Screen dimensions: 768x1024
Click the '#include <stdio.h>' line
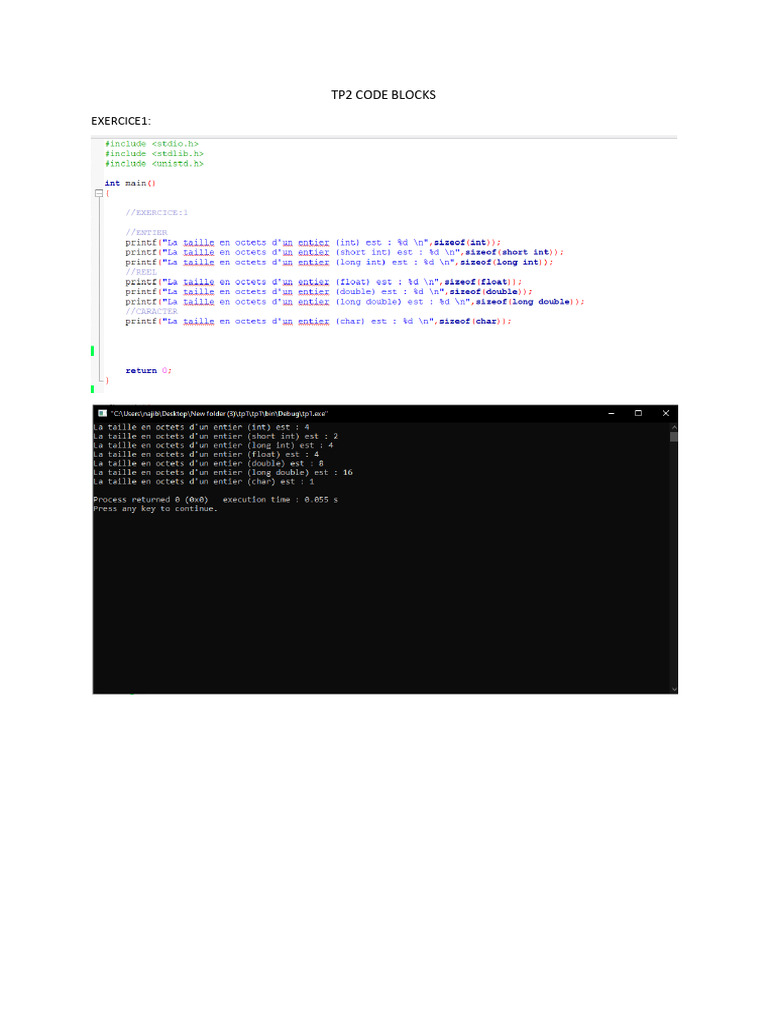click(152, 144)
